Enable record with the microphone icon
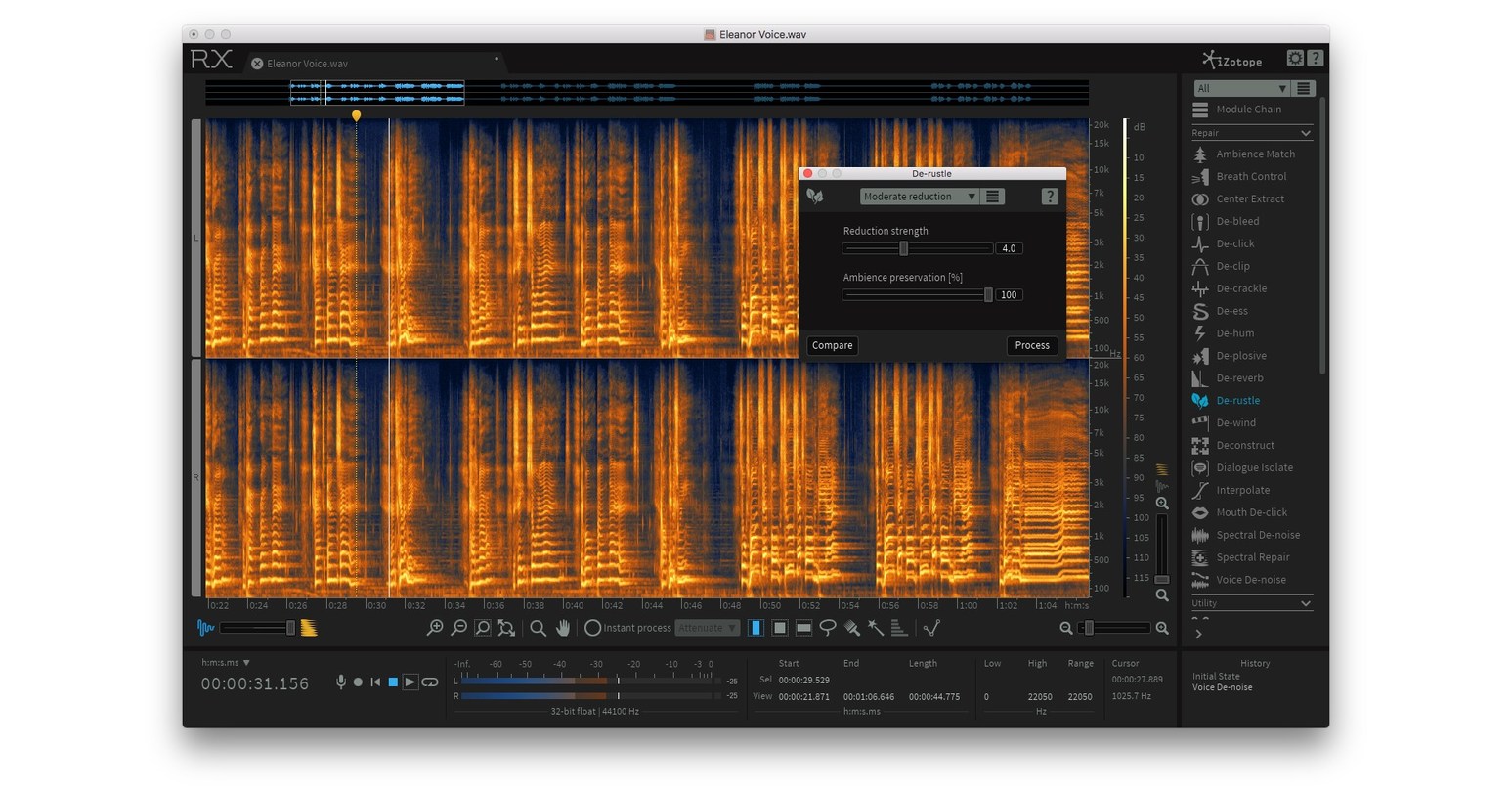This screenshot has width=1512, height=792. tap(340, 682)
